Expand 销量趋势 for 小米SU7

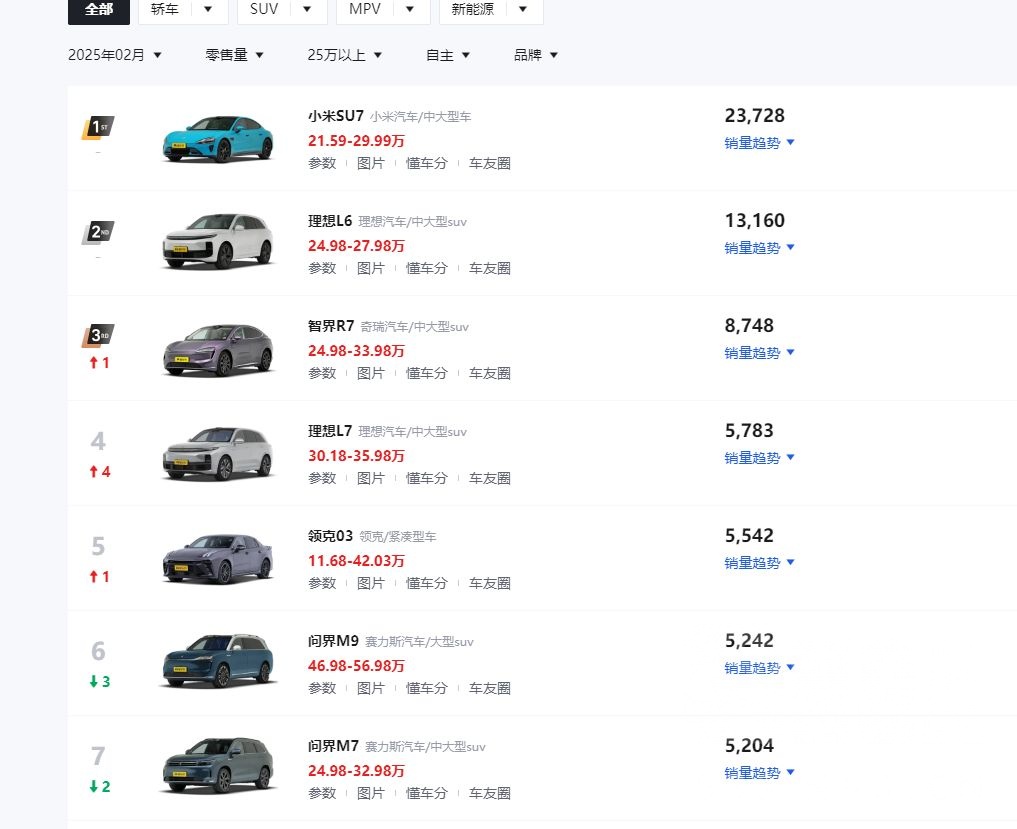coord(759,143)
